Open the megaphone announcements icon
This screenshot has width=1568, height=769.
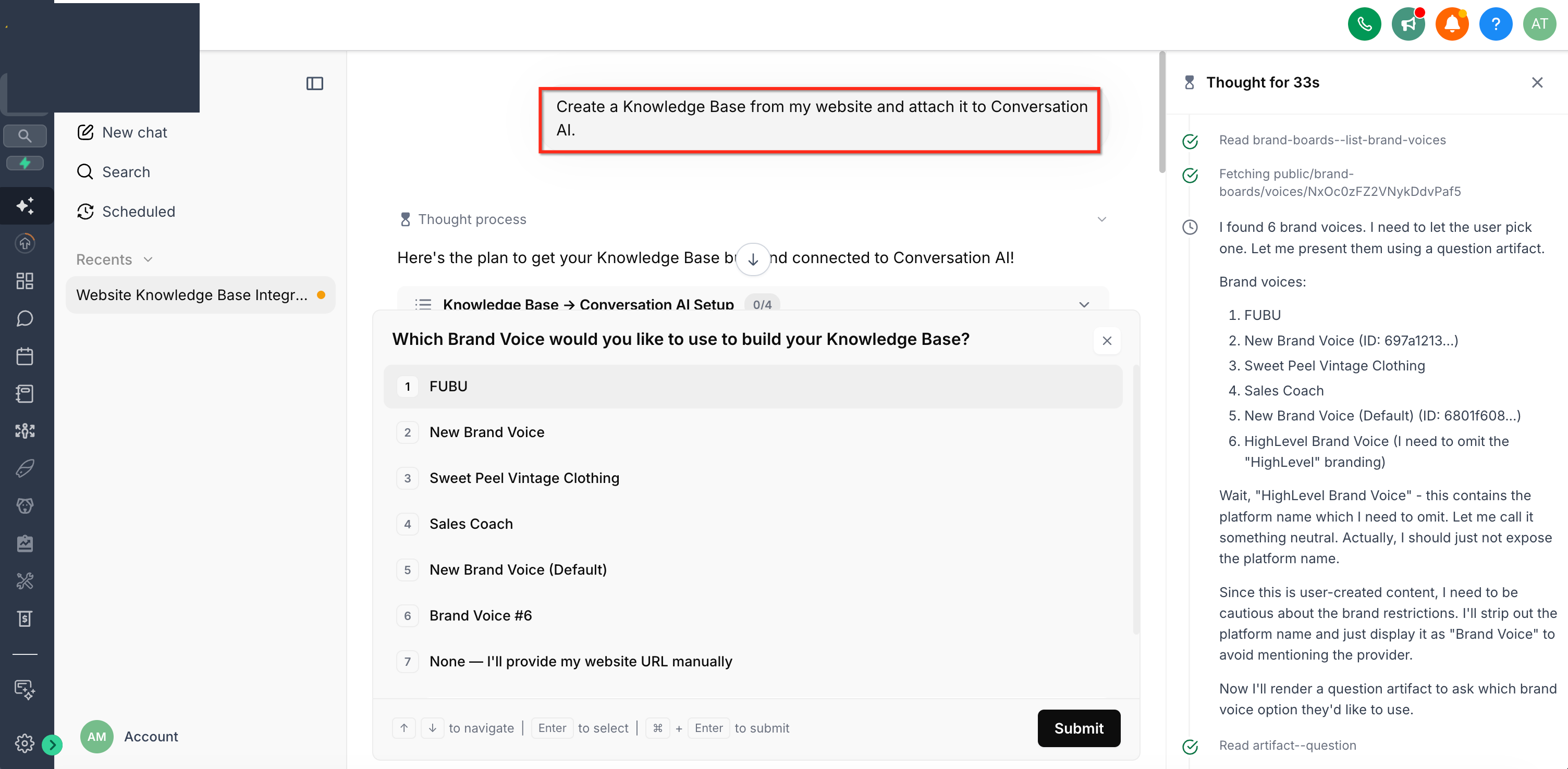1408,24
